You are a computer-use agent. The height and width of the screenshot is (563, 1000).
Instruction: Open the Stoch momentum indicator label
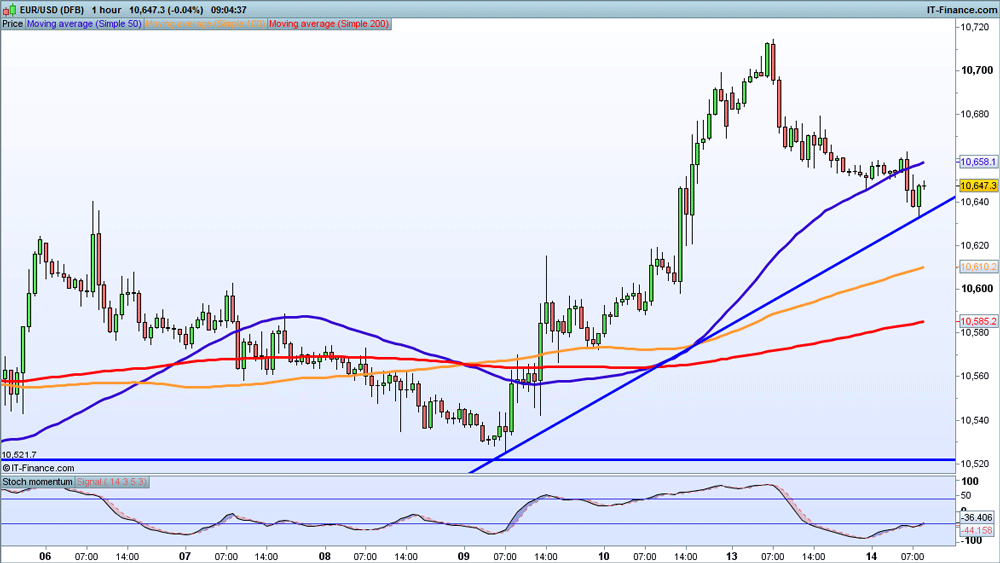tap(38, 482)
